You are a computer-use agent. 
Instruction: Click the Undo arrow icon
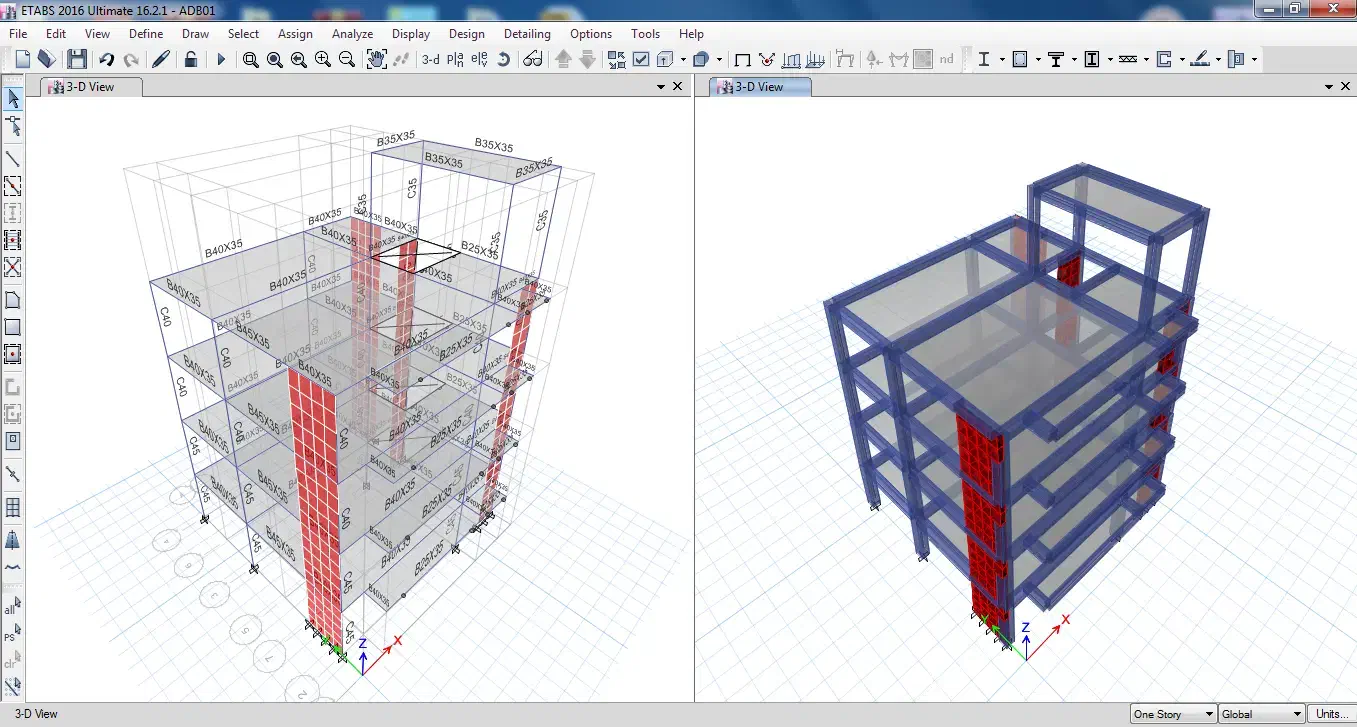point(106,59)
